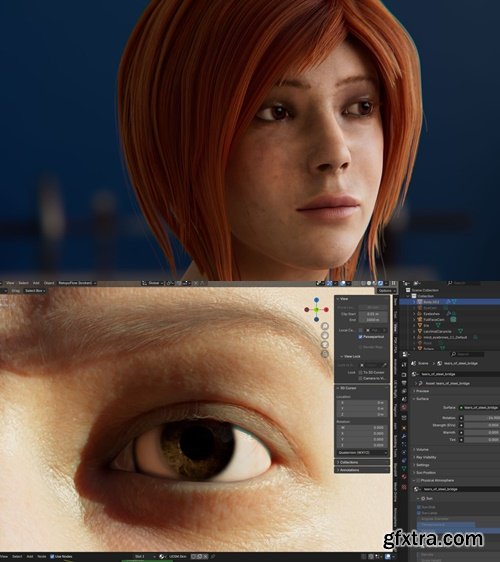
Task: Open the Quaternion rotation mode dropdown
Action: 362,453
